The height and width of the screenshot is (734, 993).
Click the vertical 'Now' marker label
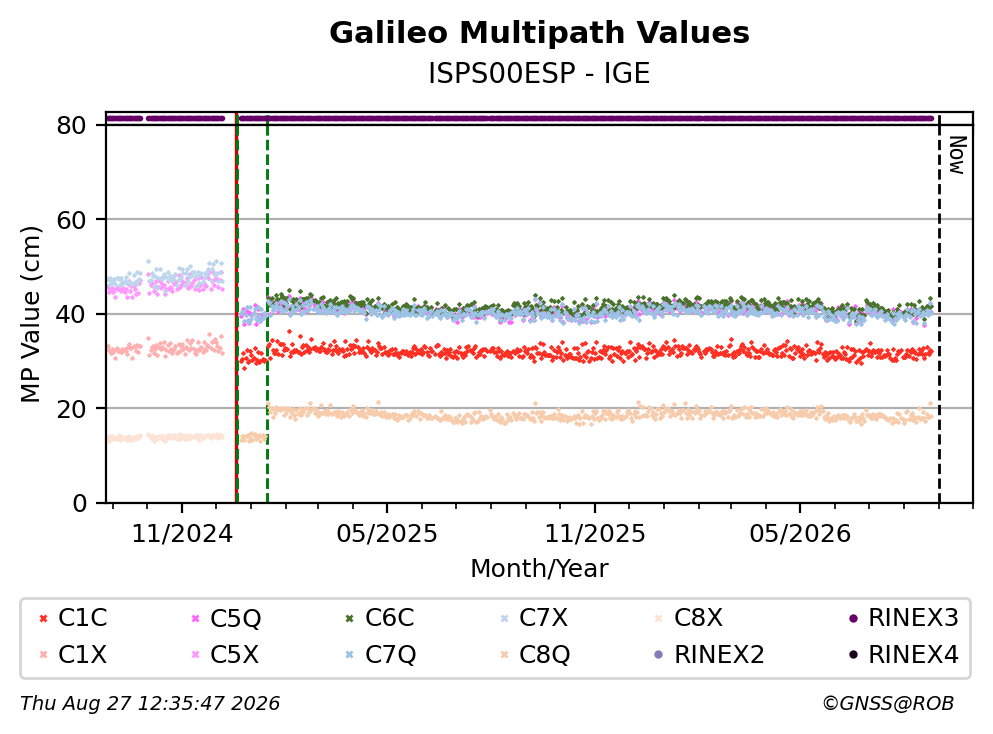click(x=957, y=156)
